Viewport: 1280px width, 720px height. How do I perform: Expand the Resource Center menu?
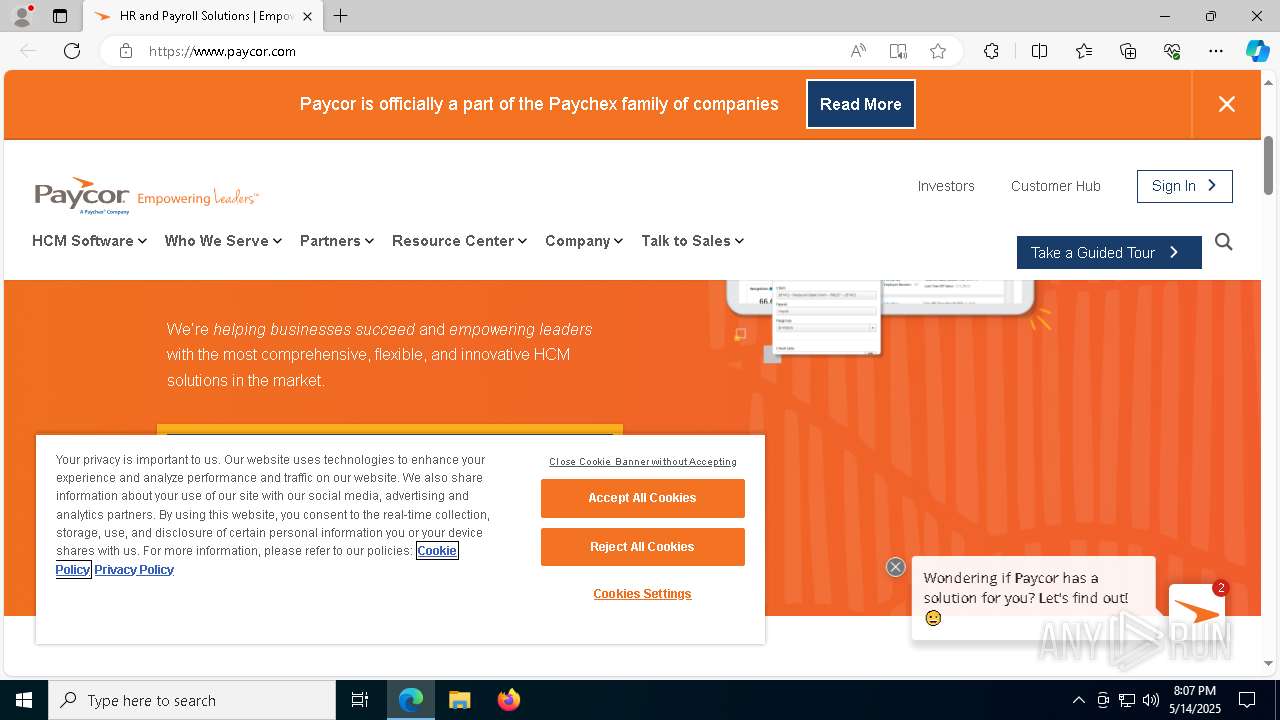[459, 241]
